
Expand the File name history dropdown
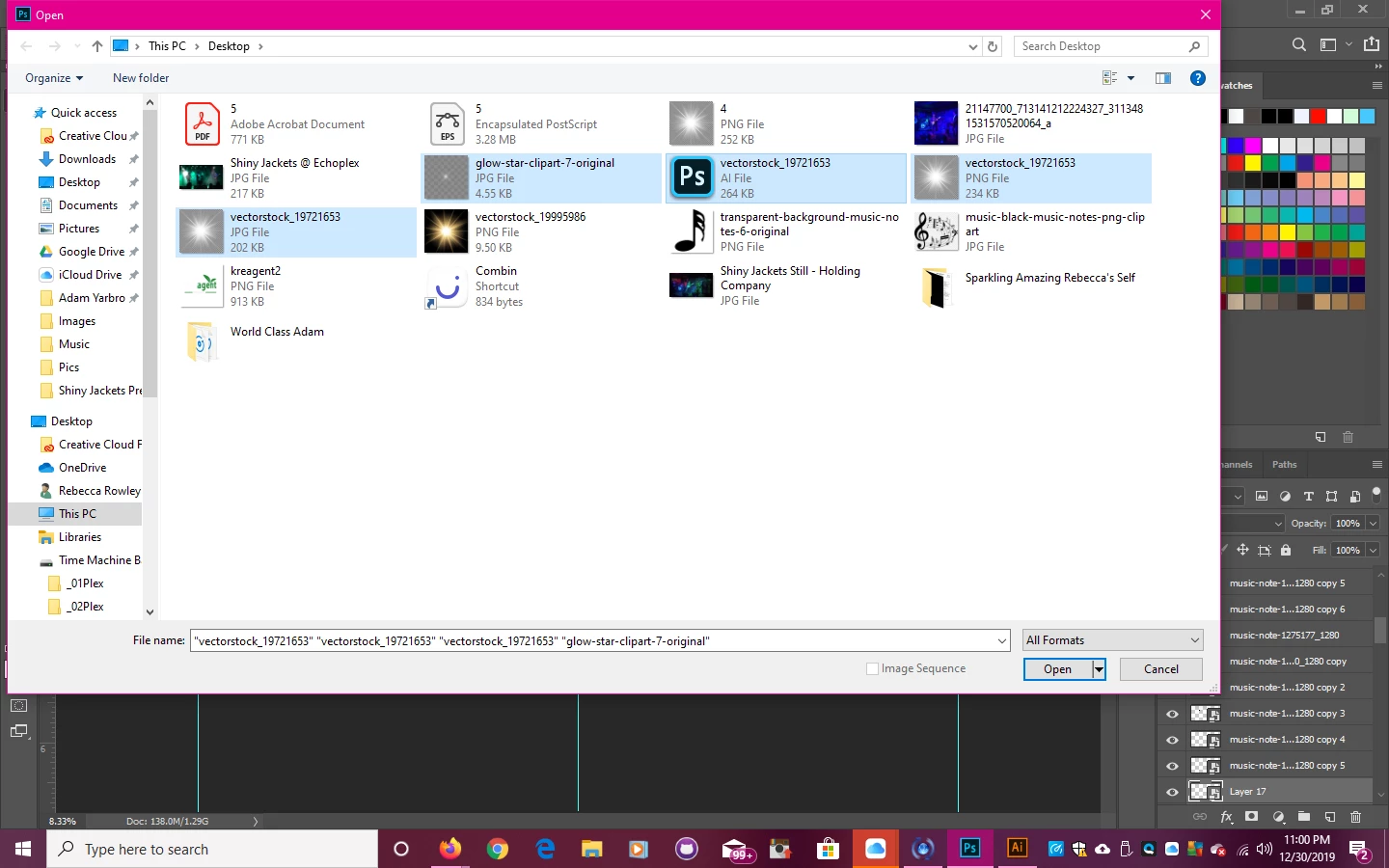1002,641
